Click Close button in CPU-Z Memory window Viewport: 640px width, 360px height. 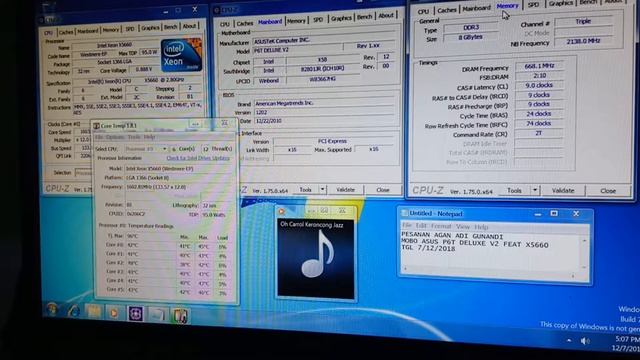[x=608, y=191]
